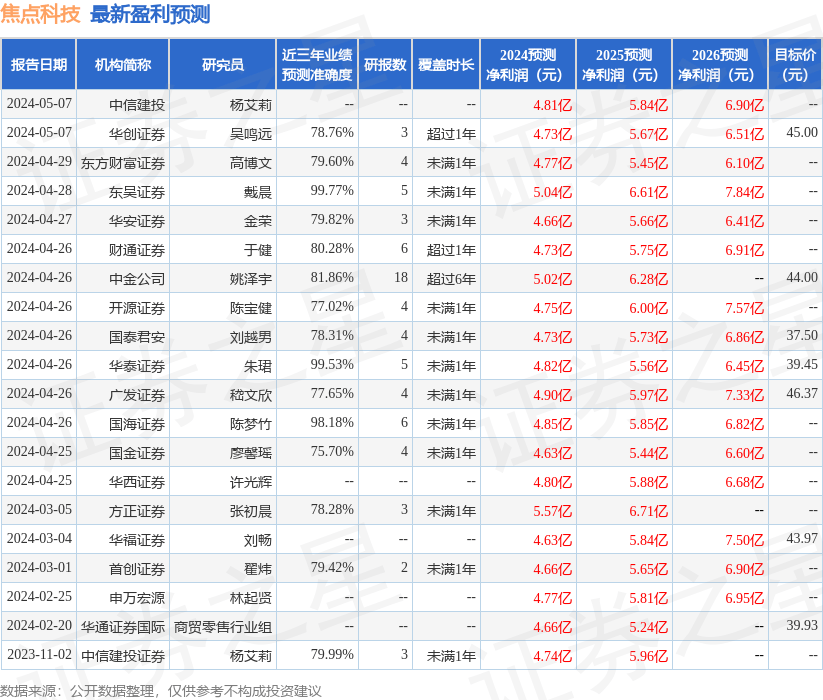Click the 近三年业绩预测准确度 column header

(316, 65)
